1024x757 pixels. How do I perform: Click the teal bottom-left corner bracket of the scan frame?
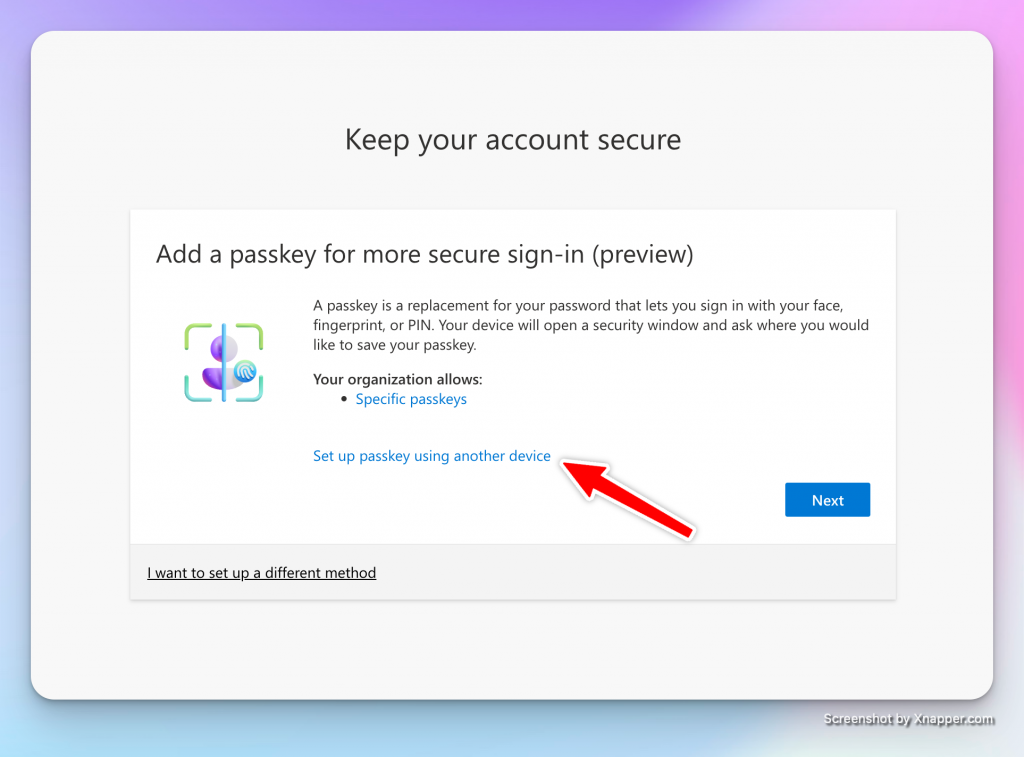(x=192, y=394)
